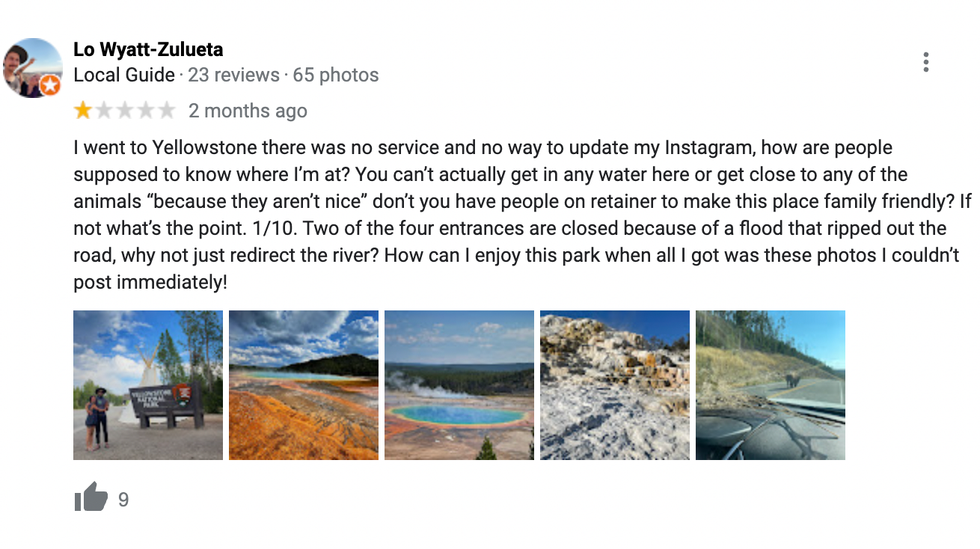Open the 23 reviews link
The height and width of the screenshot is (549, 980).
234,75
